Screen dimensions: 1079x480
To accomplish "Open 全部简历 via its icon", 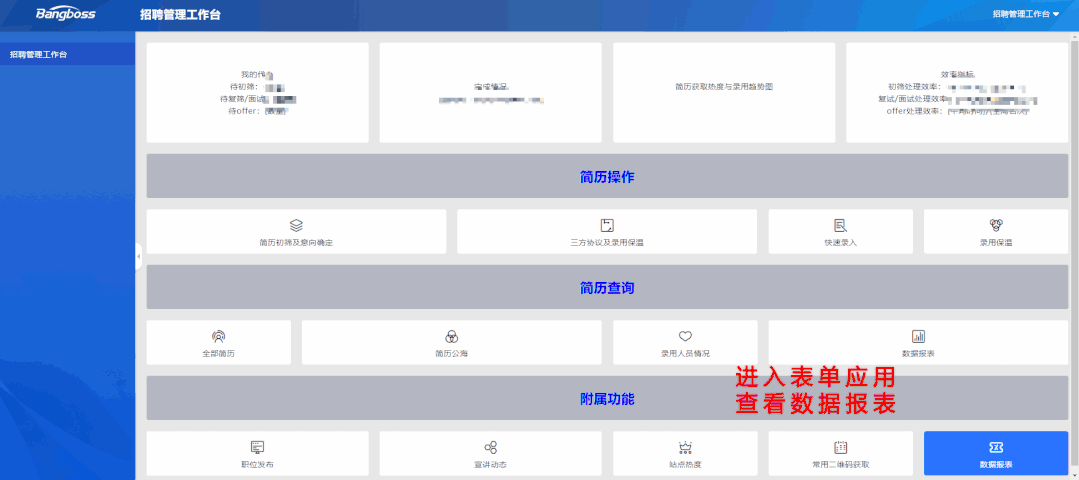I will [218, 337].
